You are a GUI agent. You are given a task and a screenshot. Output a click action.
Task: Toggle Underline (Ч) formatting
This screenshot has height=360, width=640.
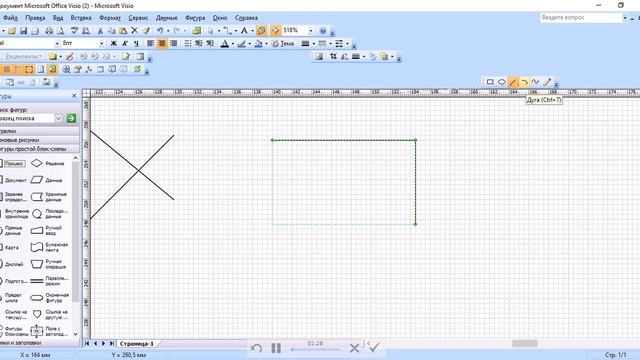pyautogui.click(x=137, y=43)
